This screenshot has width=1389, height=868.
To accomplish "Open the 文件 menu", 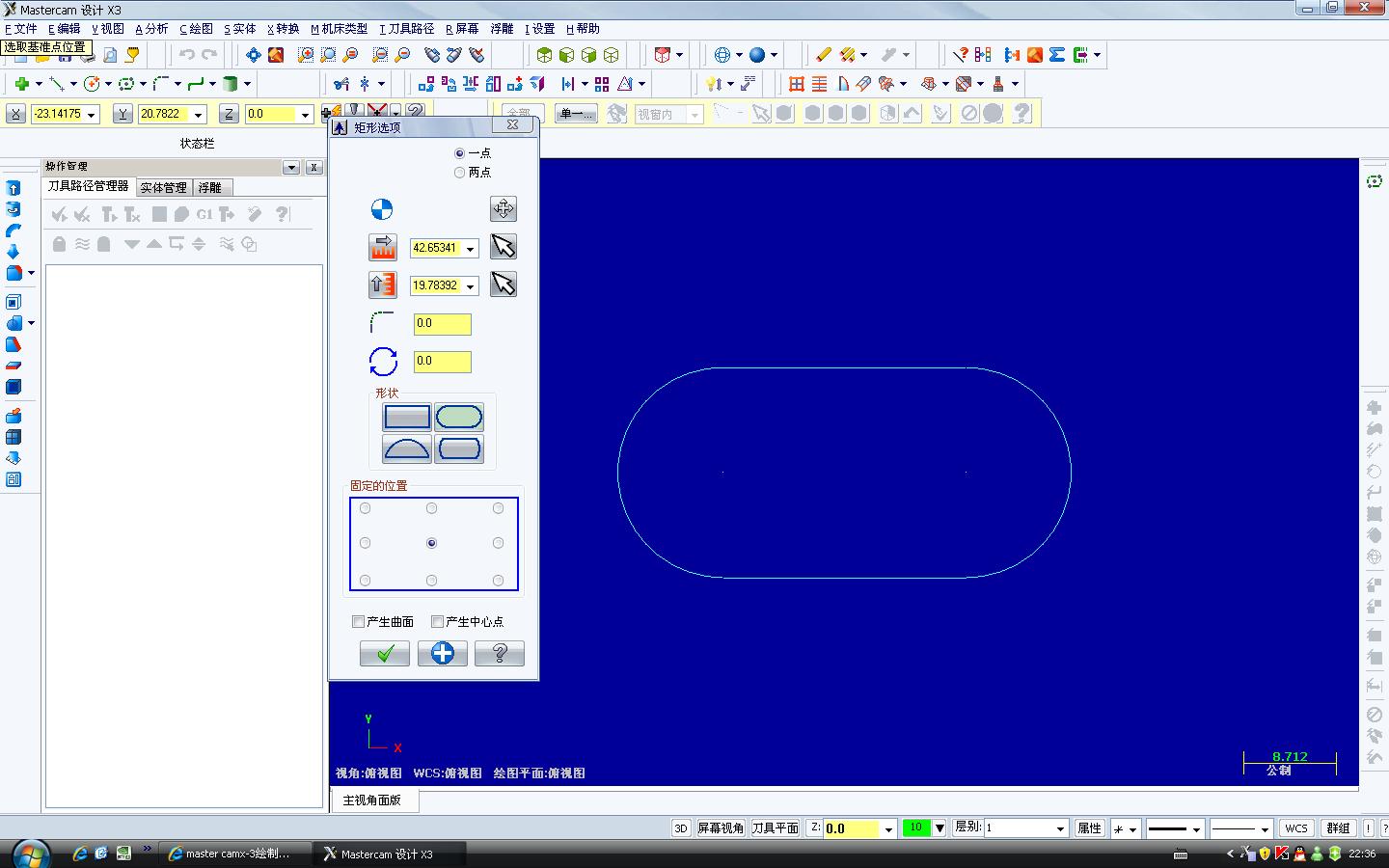I will click(21, 29).
